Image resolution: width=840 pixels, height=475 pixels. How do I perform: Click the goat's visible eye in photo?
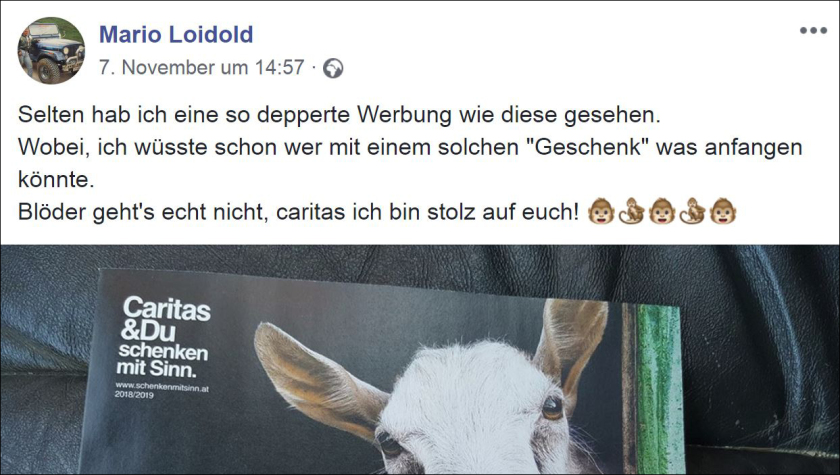click(552, 409)
